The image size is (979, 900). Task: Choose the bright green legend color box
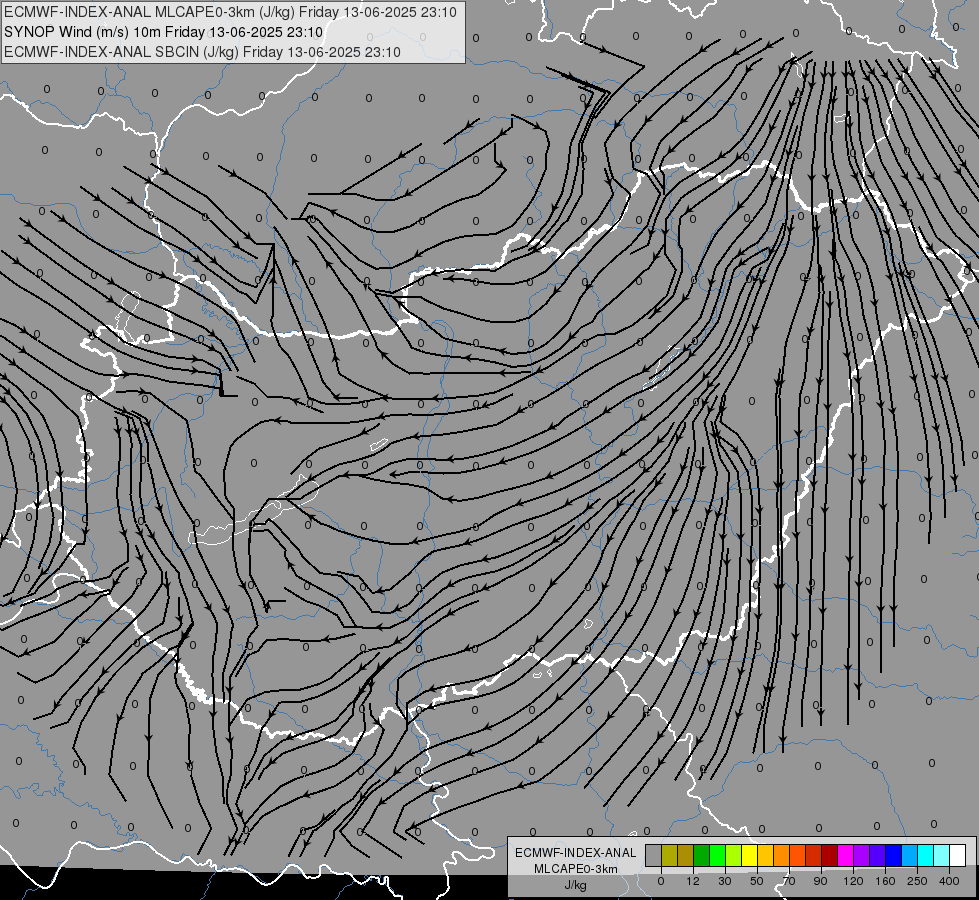[717, 855]
